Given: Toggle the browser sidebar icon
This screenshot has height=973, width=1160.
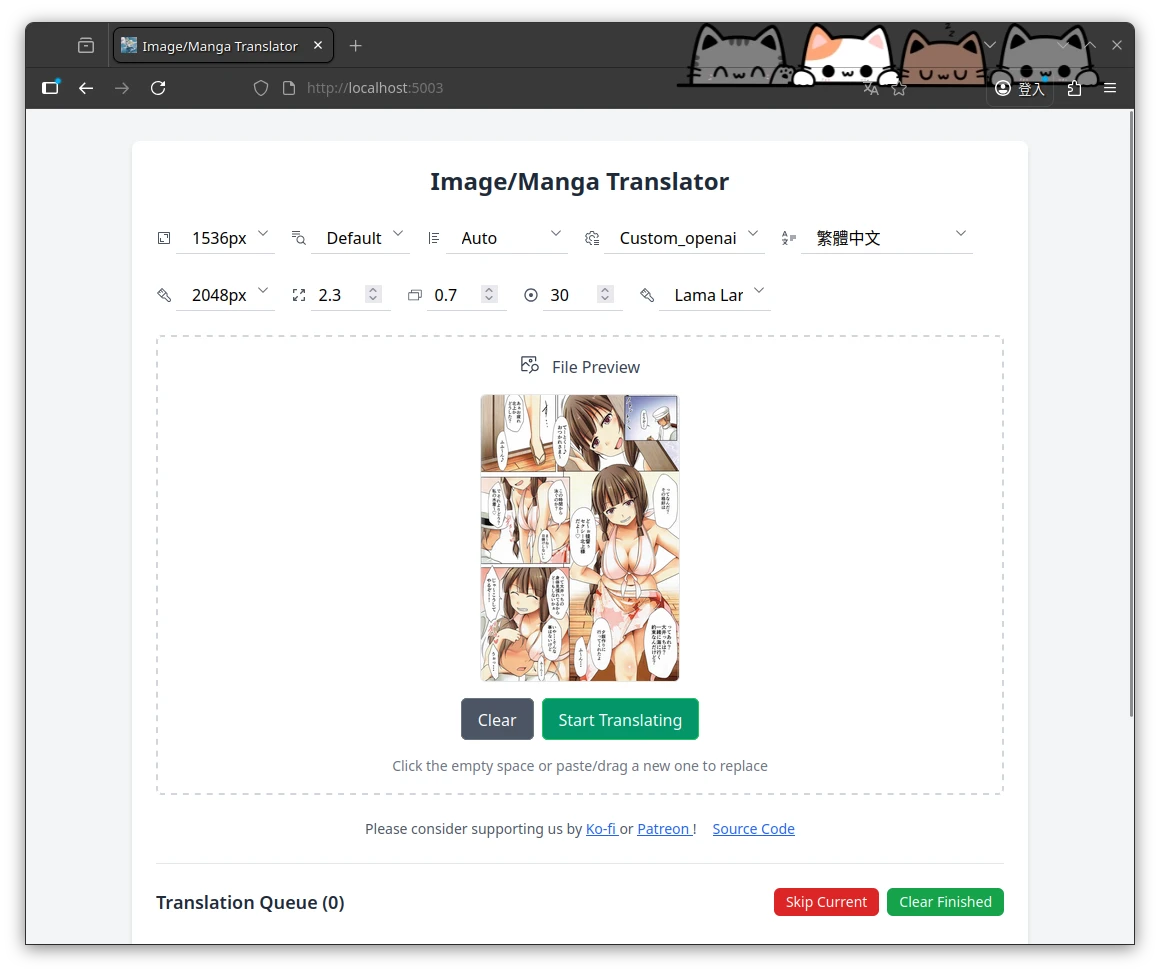Looking at the screenshot, I should pyautogui.click(x=50, y=88).
